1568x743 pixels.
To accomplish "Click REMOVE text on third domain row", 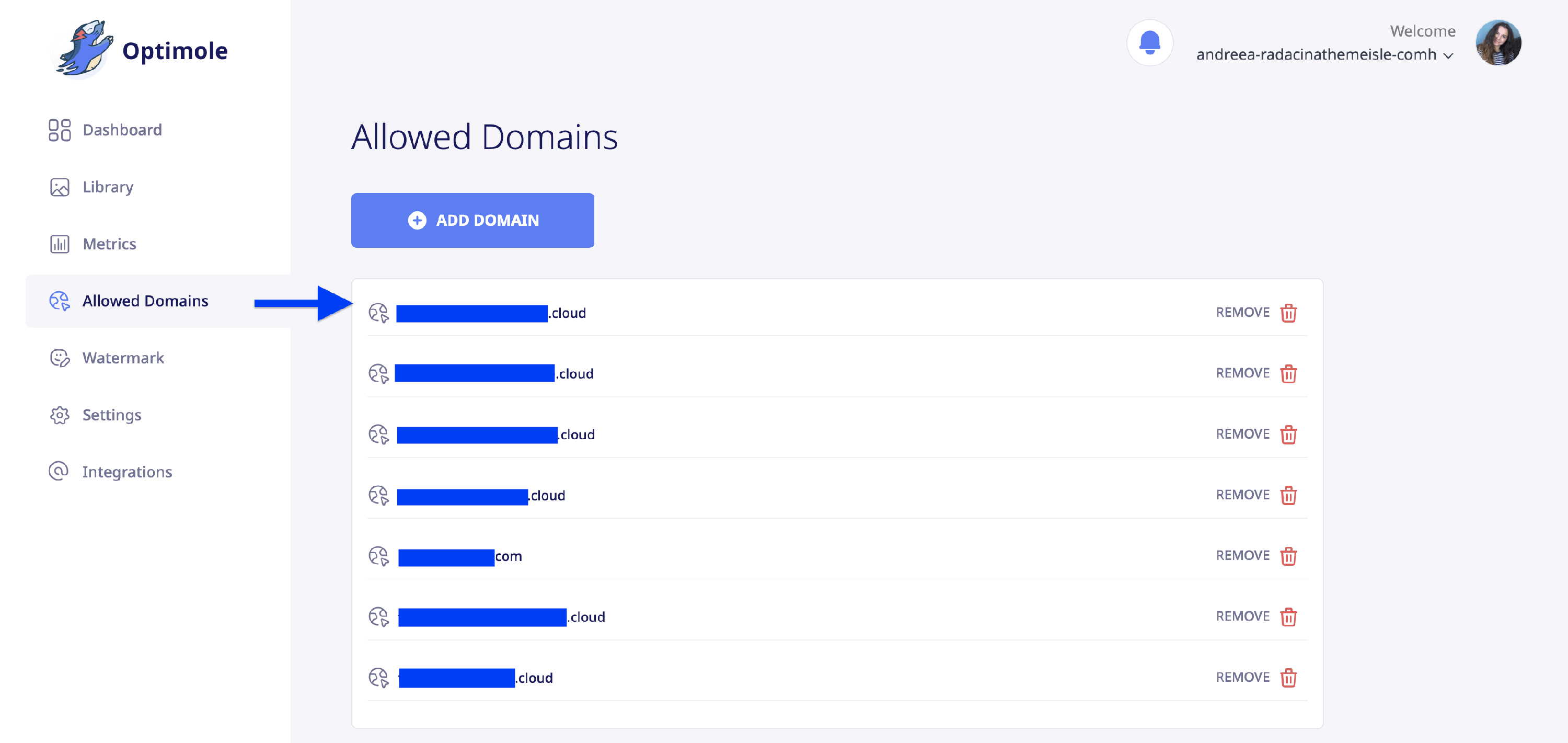I will (1242, 433).
